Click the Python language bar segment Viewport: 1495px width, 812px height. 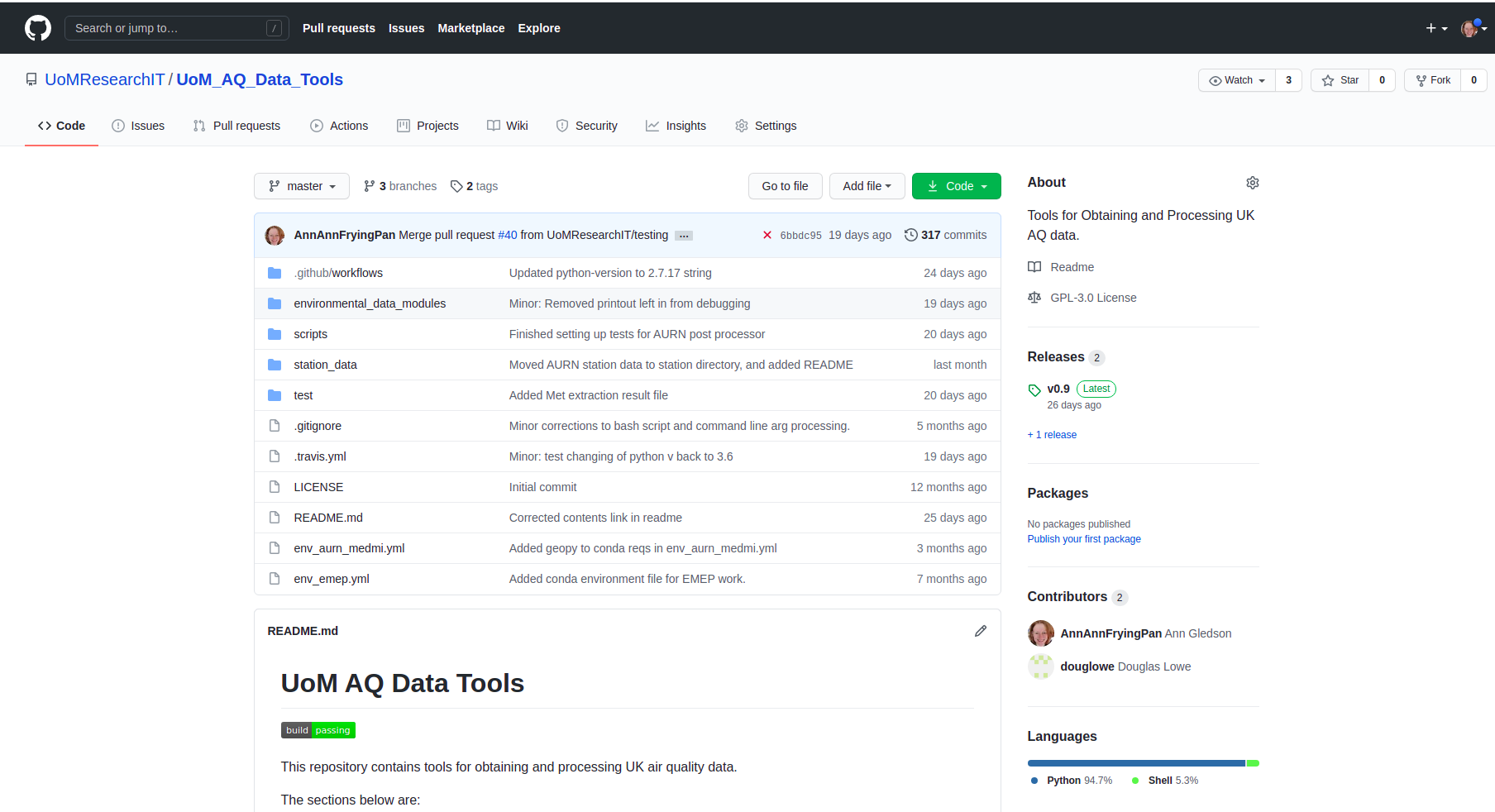point(1136,763)
